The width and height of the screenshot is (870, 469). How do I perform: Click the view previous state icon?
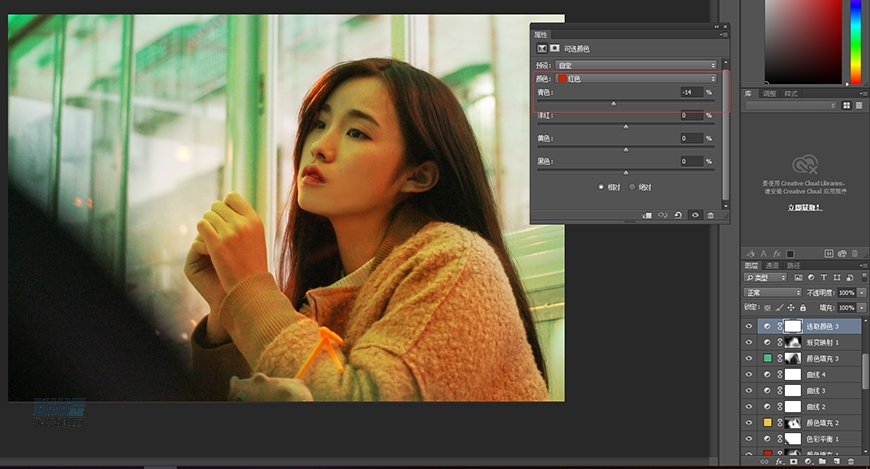[x=663, y=215]
